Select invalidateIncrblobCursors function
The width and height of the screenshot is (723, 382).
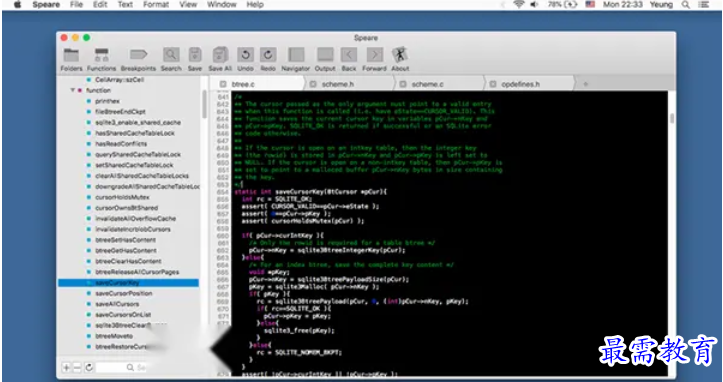click(133, 229)
